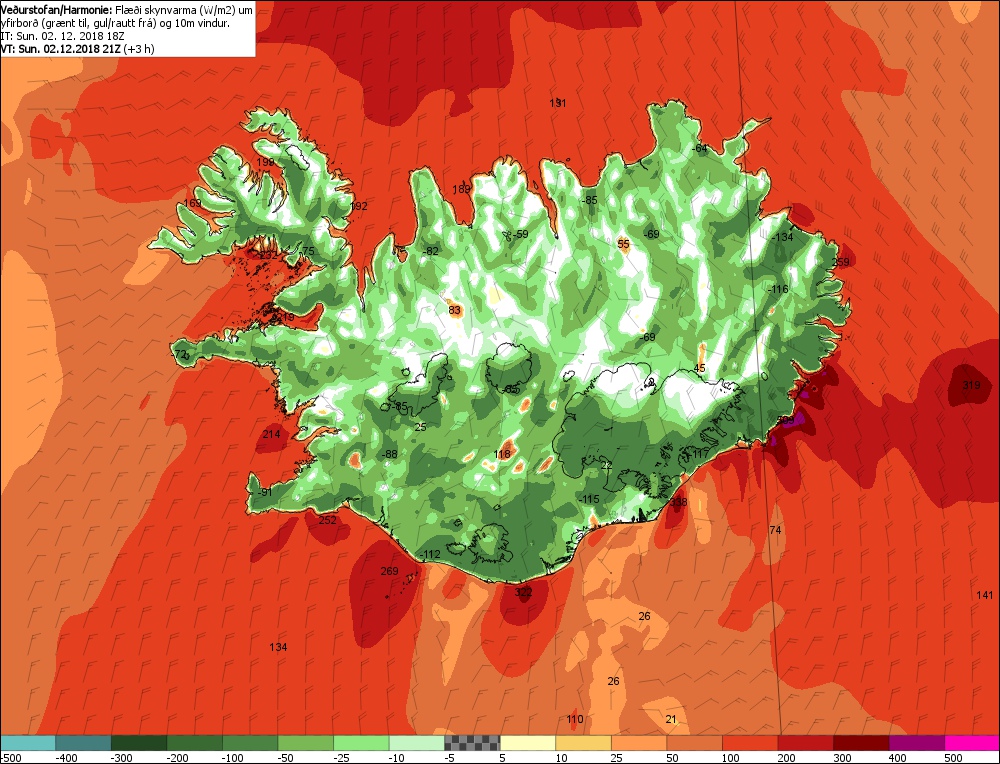1000x764 pixels.
Task: Click the -88 value on the map
Action: pos(388,455)
